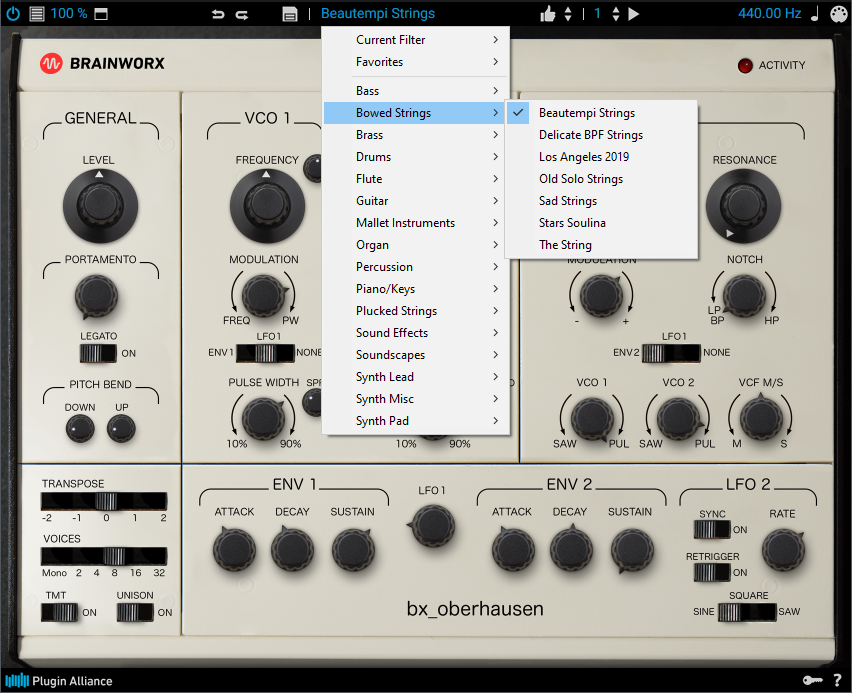The height and width of the screenshot is (693, 852).
Task: Click the NOTCH filter knob
Action: (x=744, y=295)
